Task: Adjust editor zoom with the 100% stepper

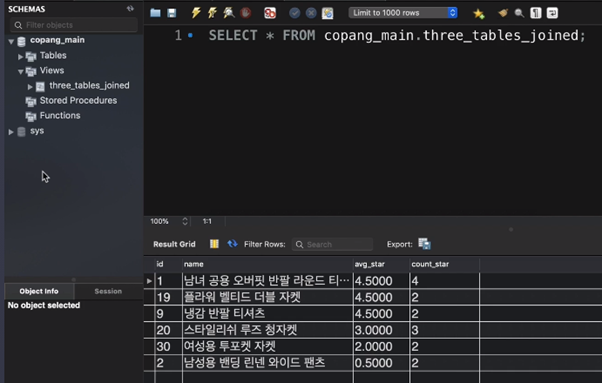Action: tap(185, 221)
